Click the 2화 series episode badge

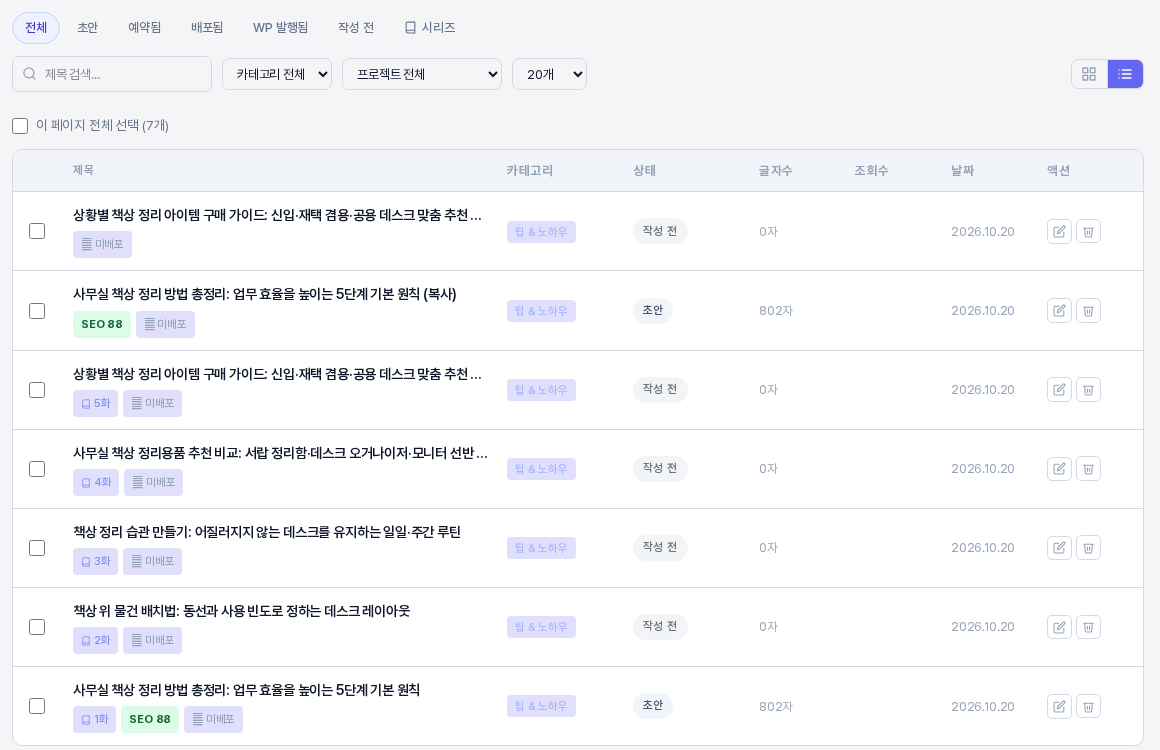pos(95,641)
